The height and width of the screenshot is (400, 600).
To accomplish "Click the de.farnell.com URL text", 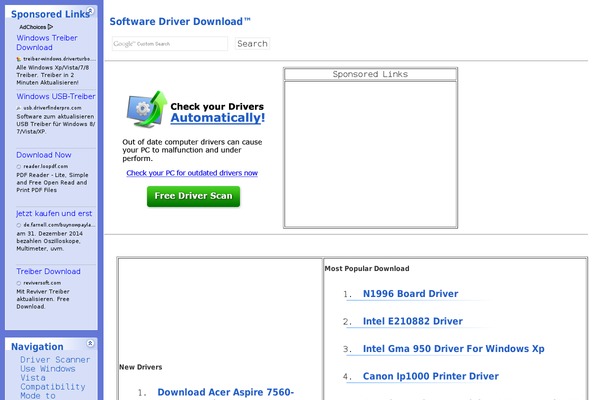I will point(59,225).
